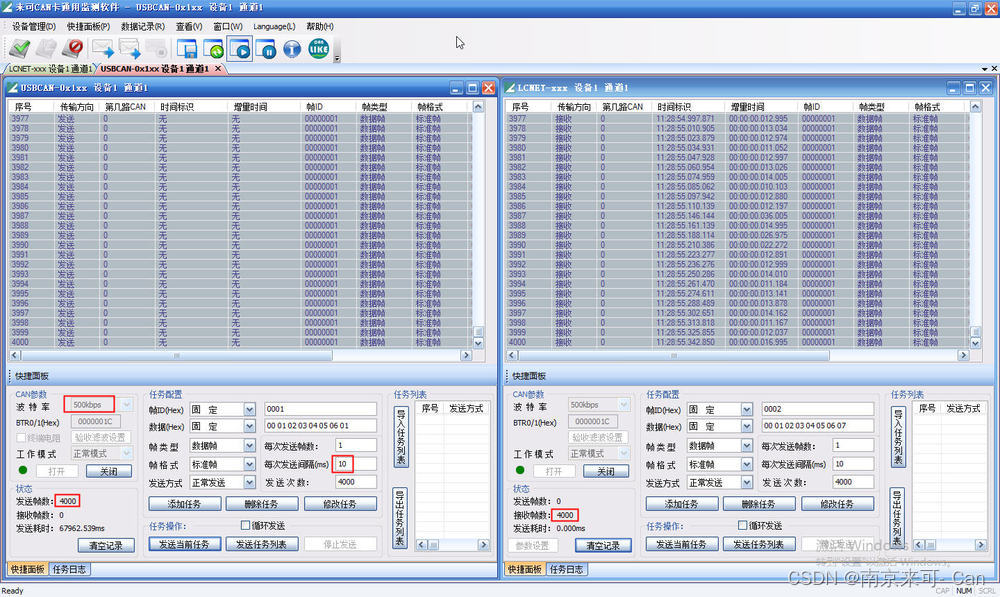Screen dimensions: 1000x597
Task: Click the 发送次数 field 4000 in the LCNET window
Action: pyautogui.click(x=853, y=482)
